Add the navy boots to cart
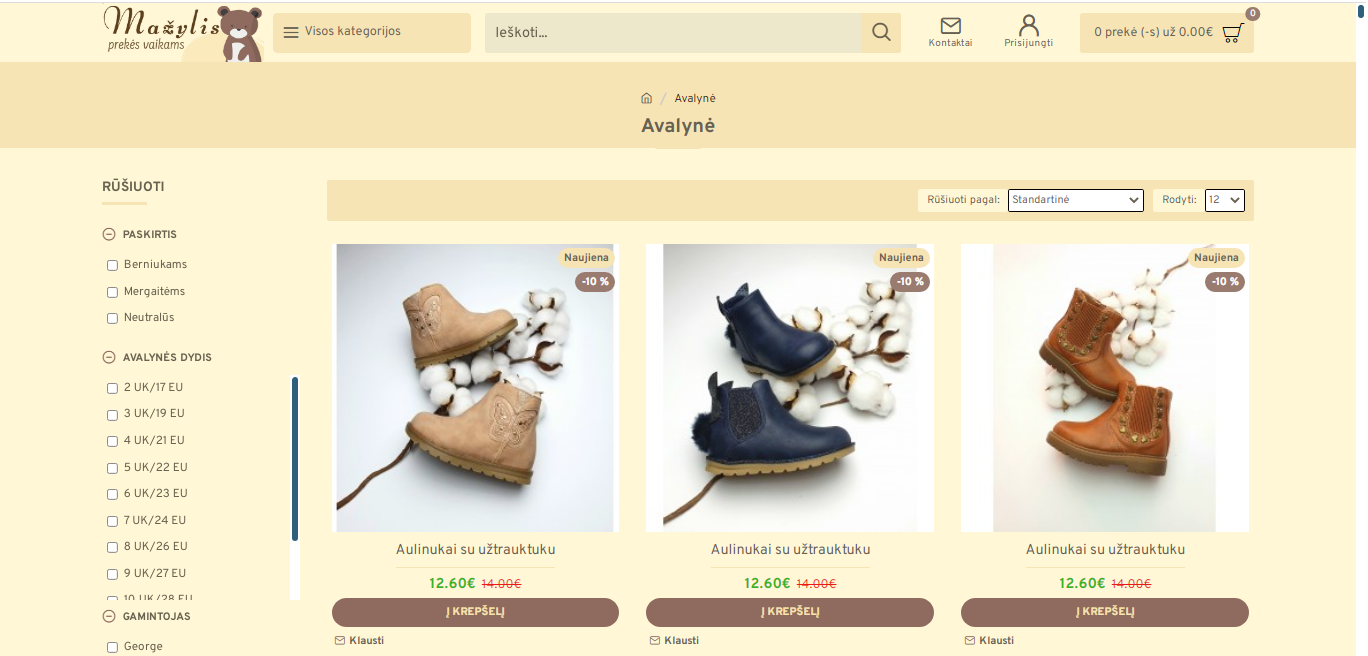This screenshot has height=656, width=1368. (789, 612)
